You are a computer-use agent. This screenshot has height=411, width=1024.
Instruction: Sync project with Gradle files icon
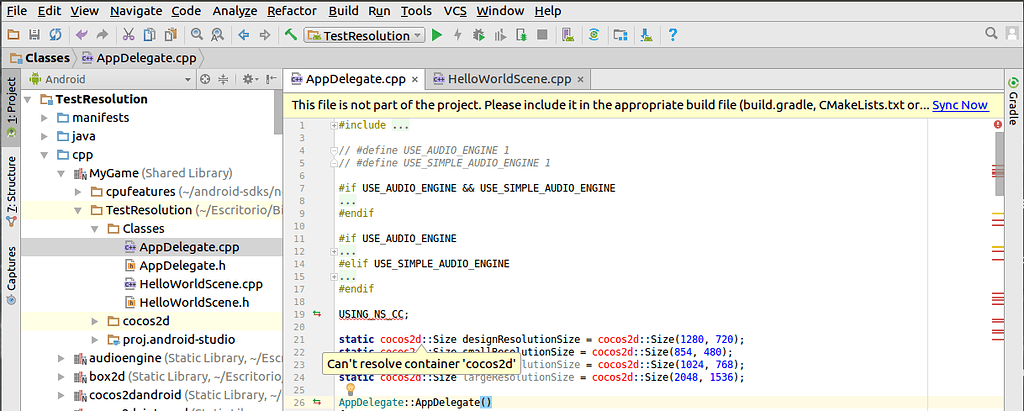pos(594,35)
